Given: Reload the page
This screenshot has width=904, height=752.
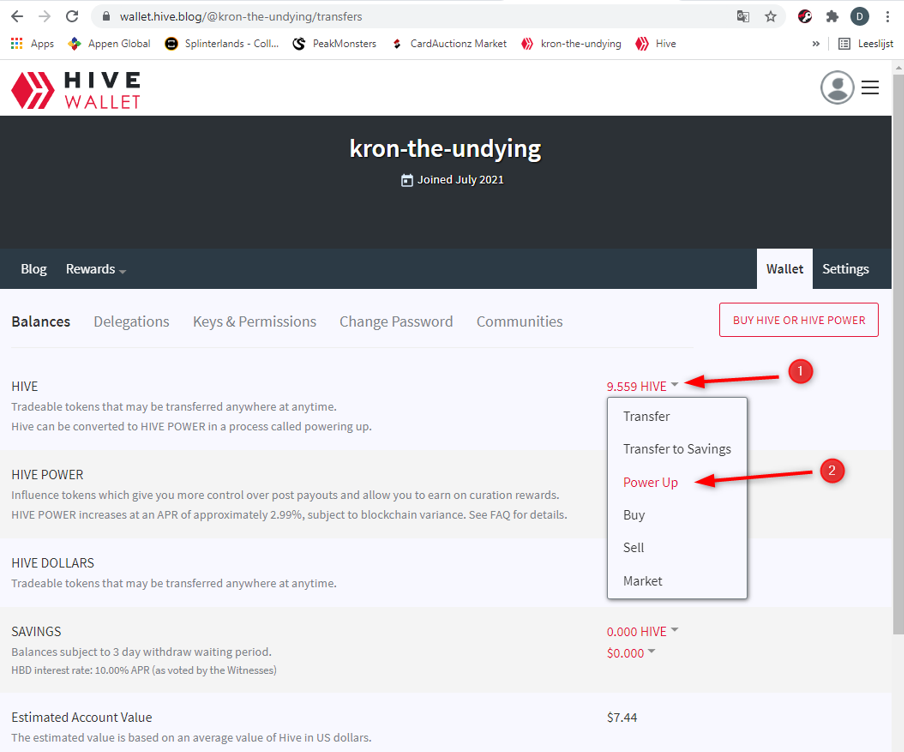Looking at the screenshot, I should tap(71, 16).
